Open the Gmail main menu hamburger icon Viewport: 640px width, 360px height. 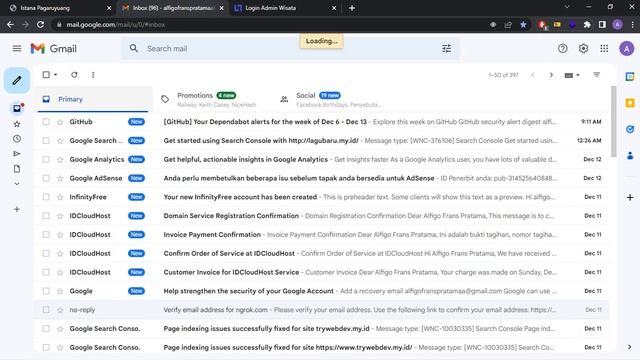click(17, 49)
